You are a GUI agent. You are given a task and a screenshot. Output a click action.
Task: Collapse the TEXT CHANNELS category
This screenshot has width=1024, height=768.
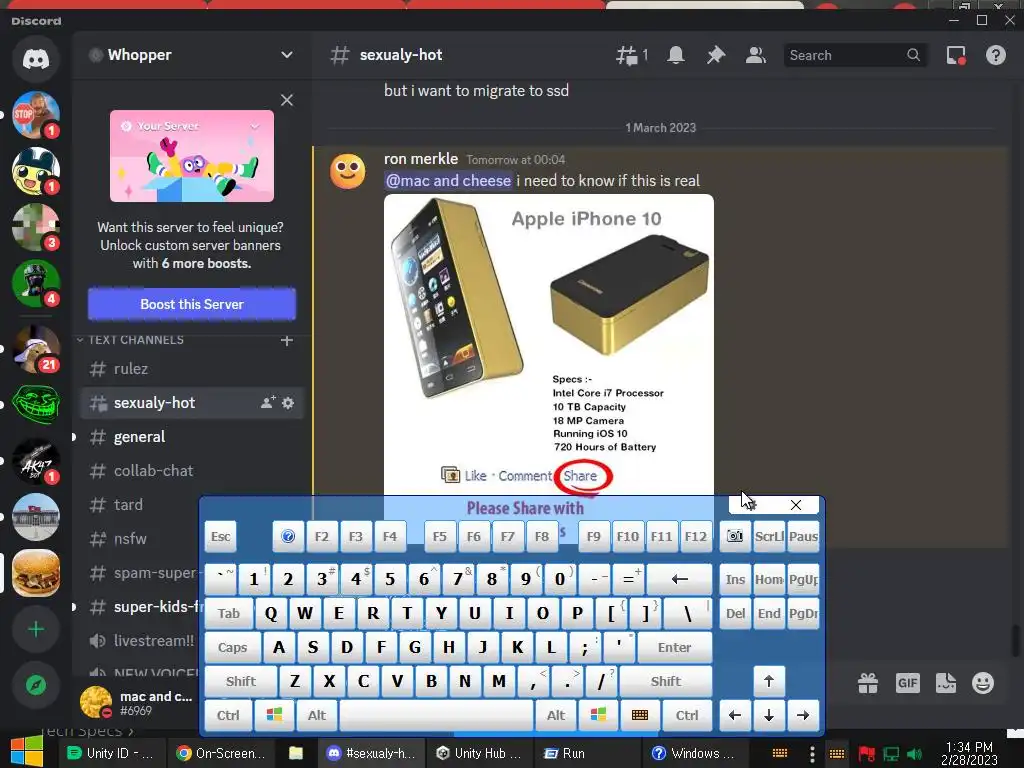point(131,340)
